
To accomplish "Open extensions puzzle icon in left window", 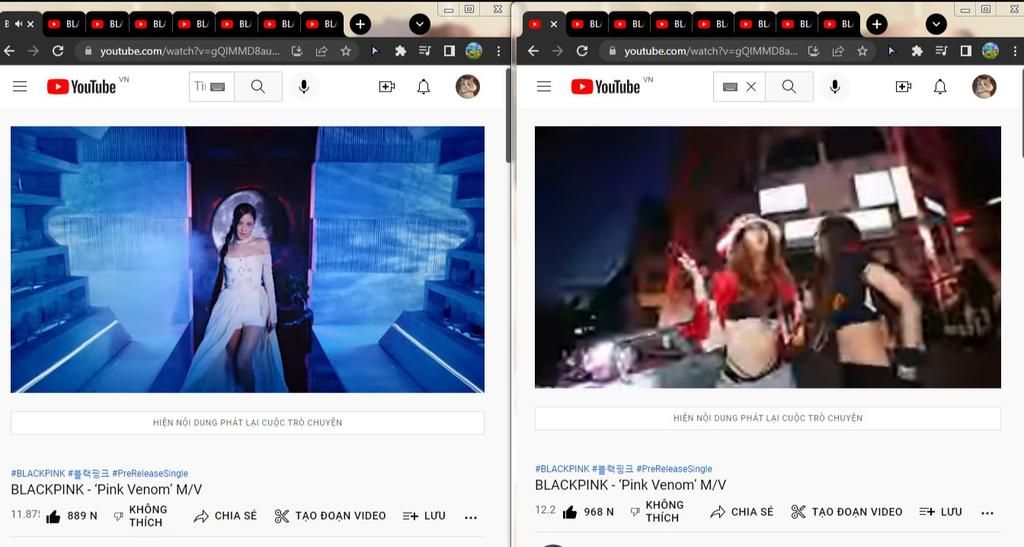I will tap(400, 50).
